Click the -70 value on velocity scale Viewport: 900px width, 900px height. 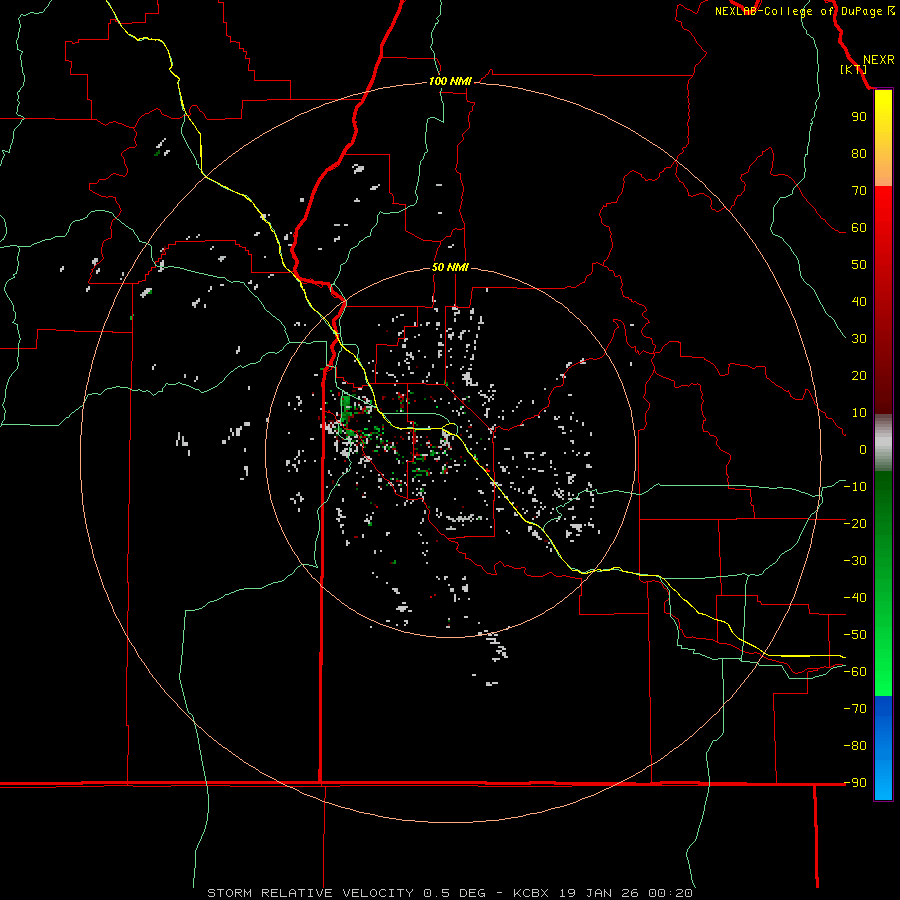855,709
